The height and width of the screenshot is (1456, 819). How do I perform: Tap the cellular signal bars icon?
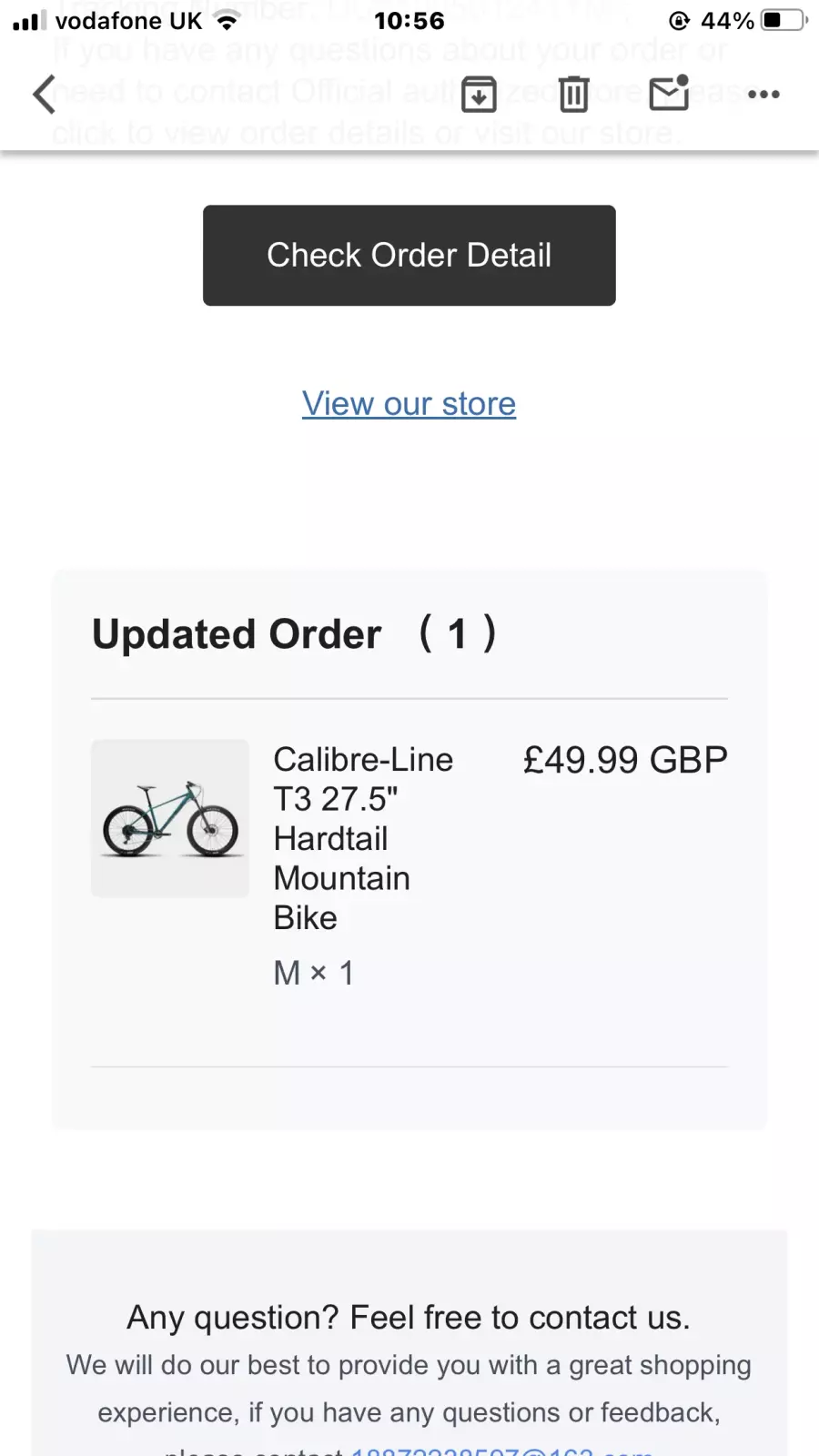[x=29, y=21]
